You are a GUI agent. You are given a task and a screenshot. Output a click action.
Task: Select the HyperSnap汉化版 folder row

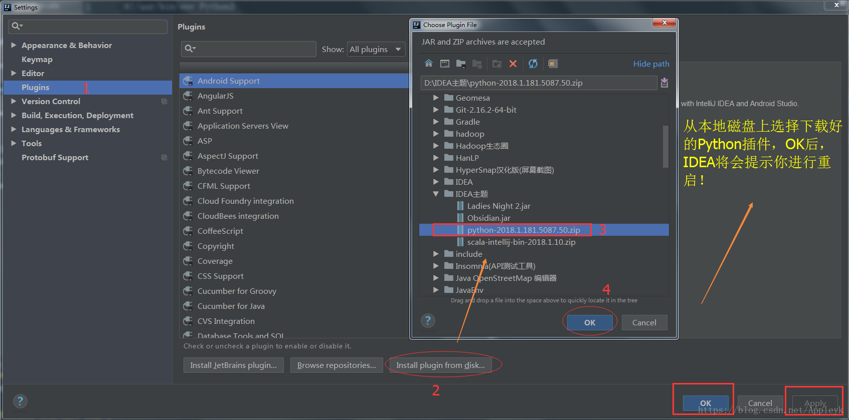point(544,170)
